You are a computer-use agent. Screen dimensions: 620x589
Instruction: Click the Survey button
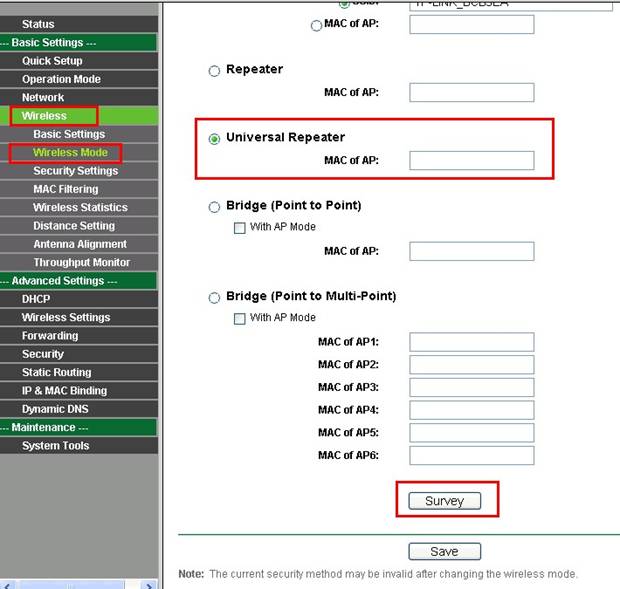pyautogui.click(x=445, y=501)
